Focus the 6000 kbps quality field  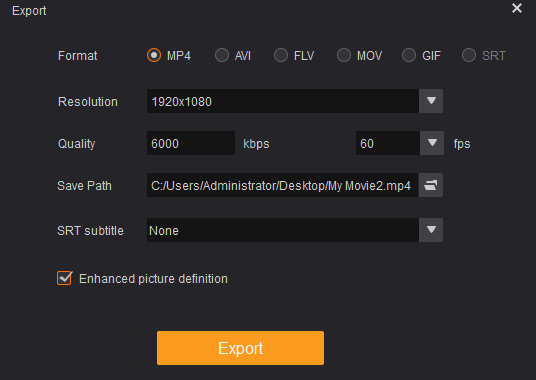pos(191,143)
